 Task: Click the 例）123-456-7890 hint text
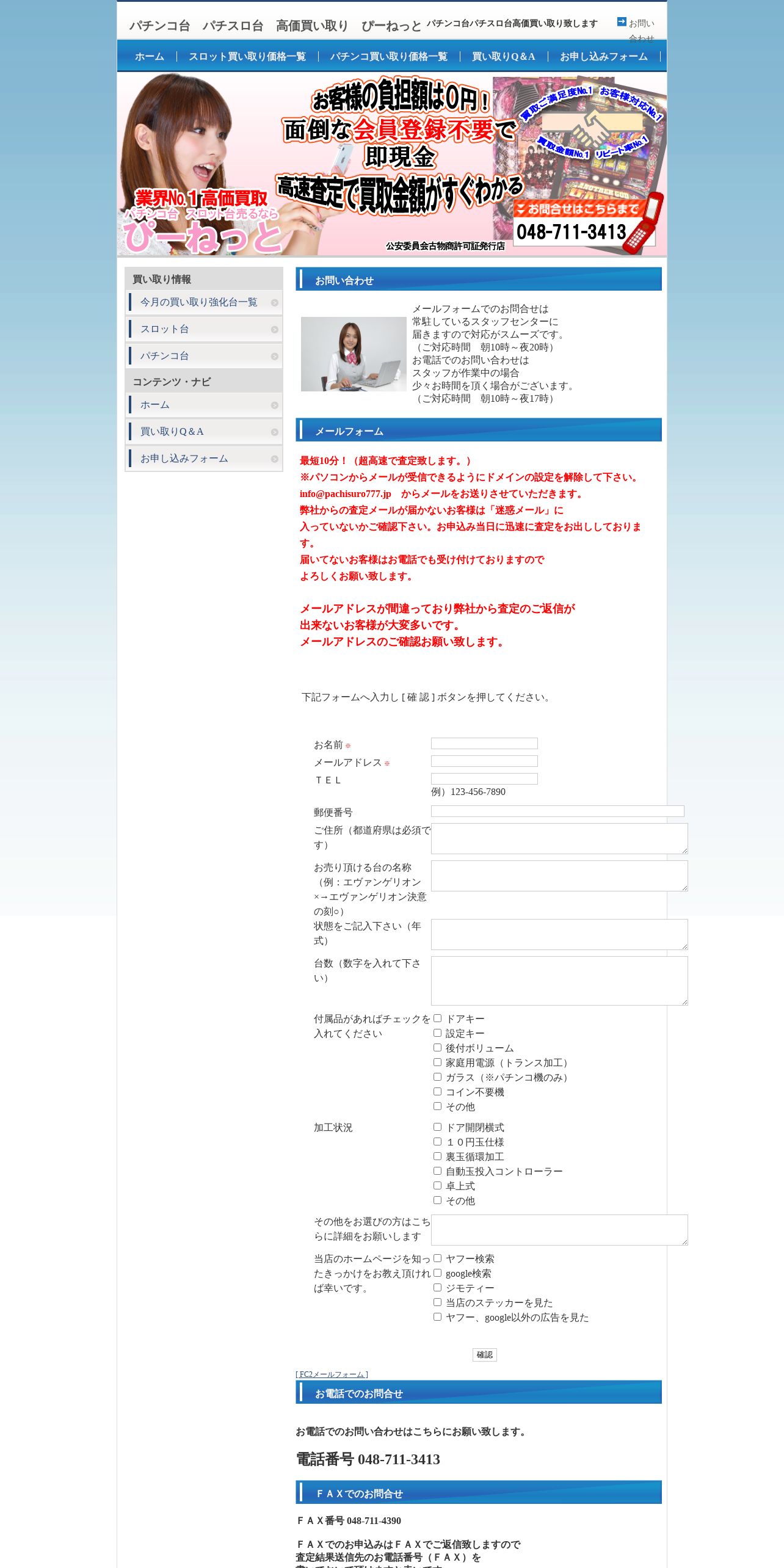tap(468, 792)
